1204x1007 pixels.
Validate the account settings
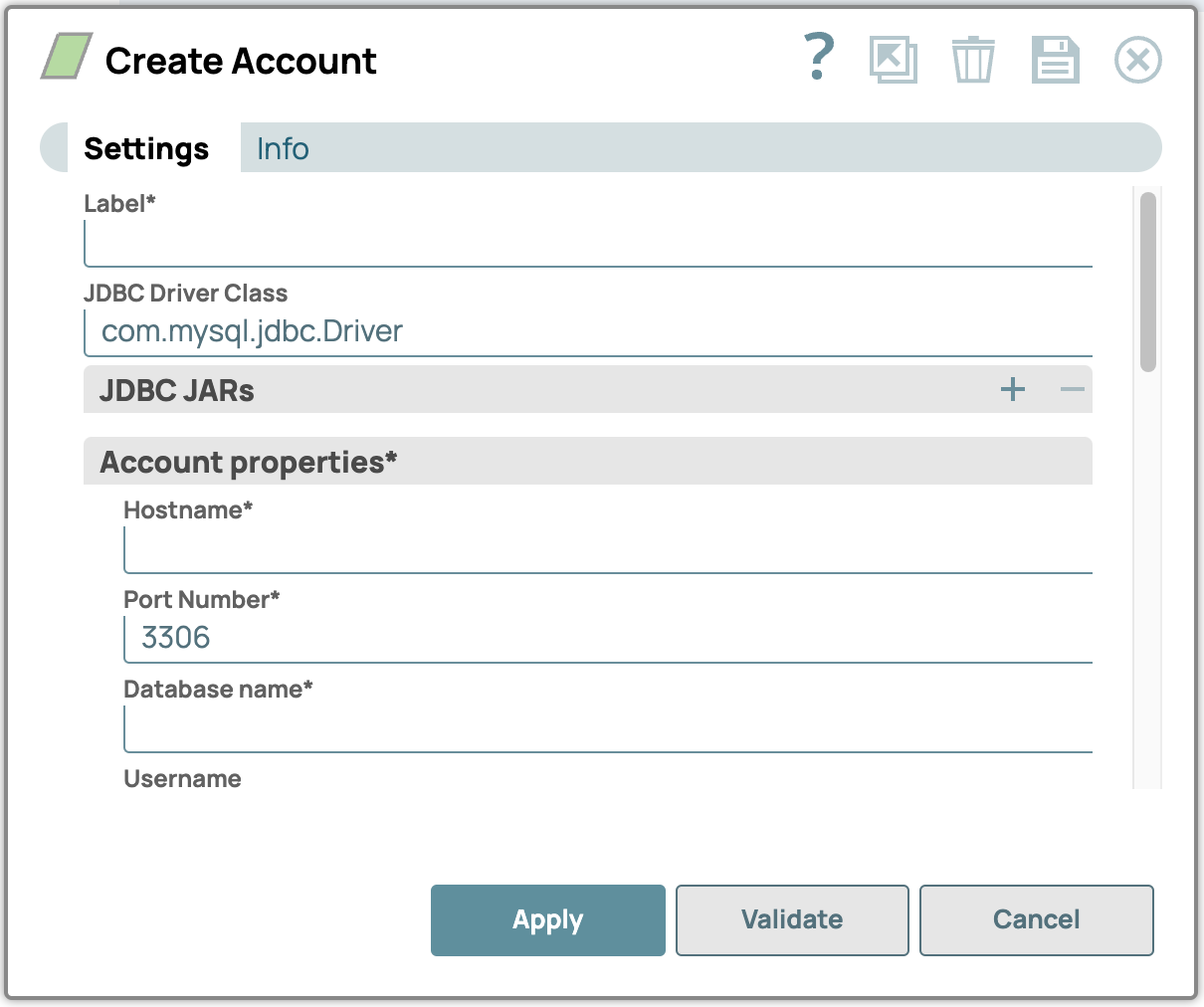[x=791, y=919]
